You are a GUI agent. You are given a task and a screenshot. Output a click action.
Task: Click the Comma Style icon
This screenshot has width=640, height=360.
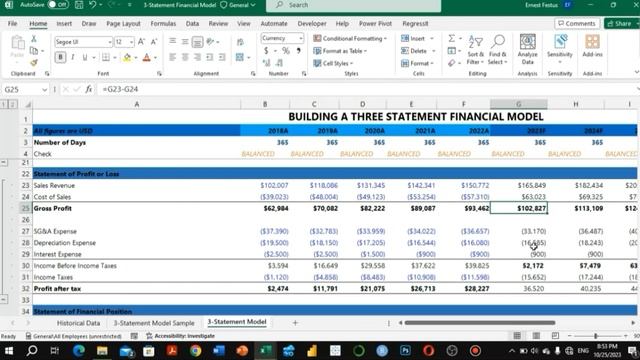(298, 51)
